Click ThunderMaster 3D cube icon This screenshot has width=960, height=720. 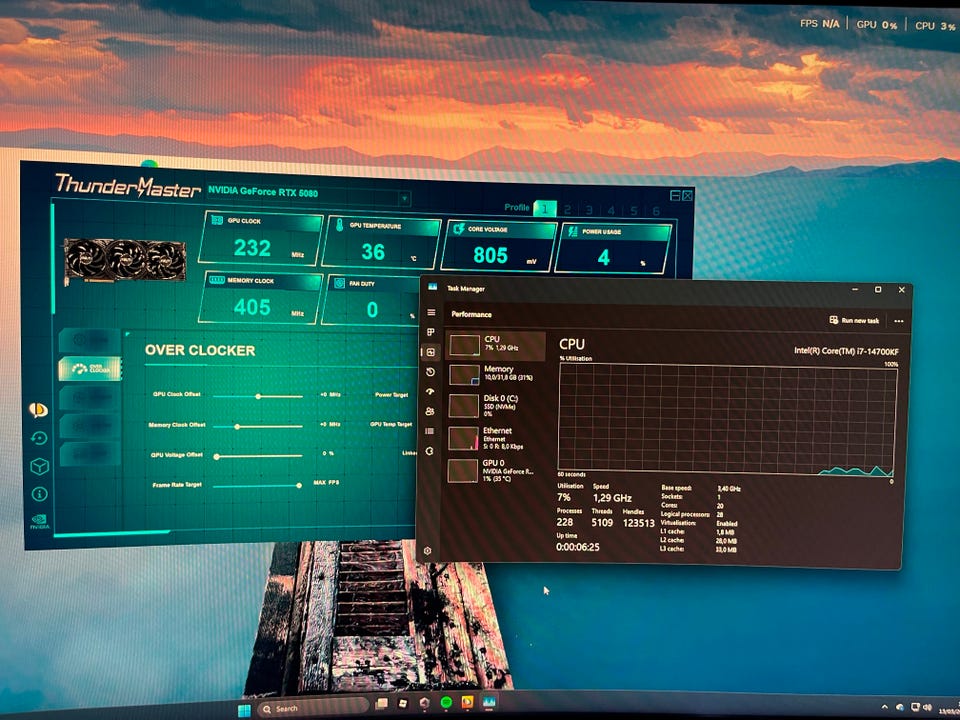click(39, 467)
